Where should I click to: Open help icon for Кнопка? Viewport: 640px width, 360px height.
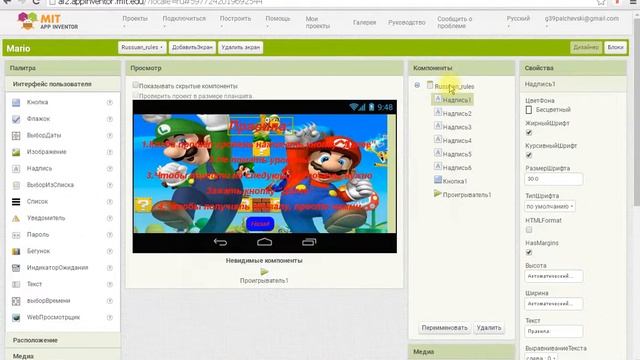110,102
